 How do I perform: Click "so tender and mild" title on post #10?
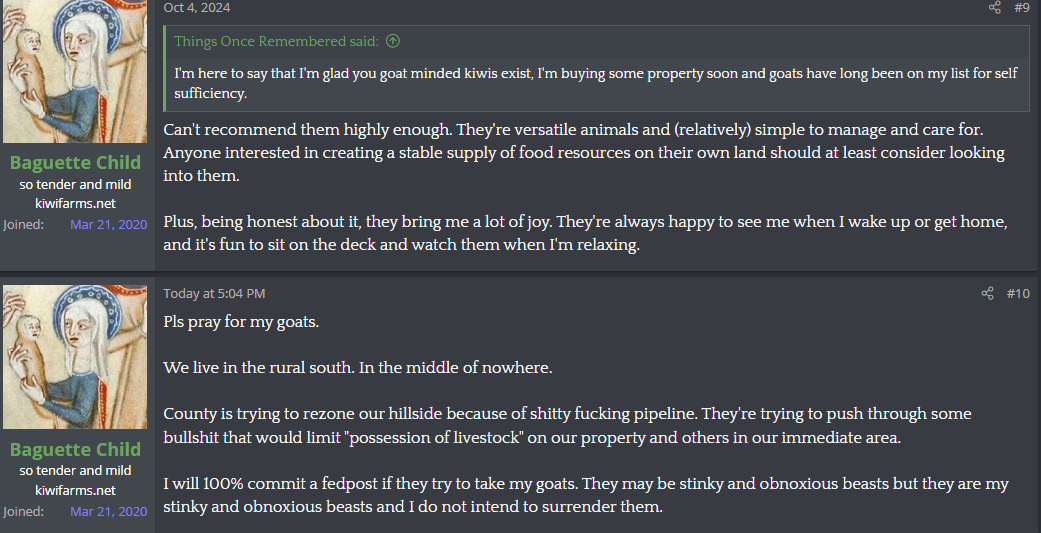point(75,470)
